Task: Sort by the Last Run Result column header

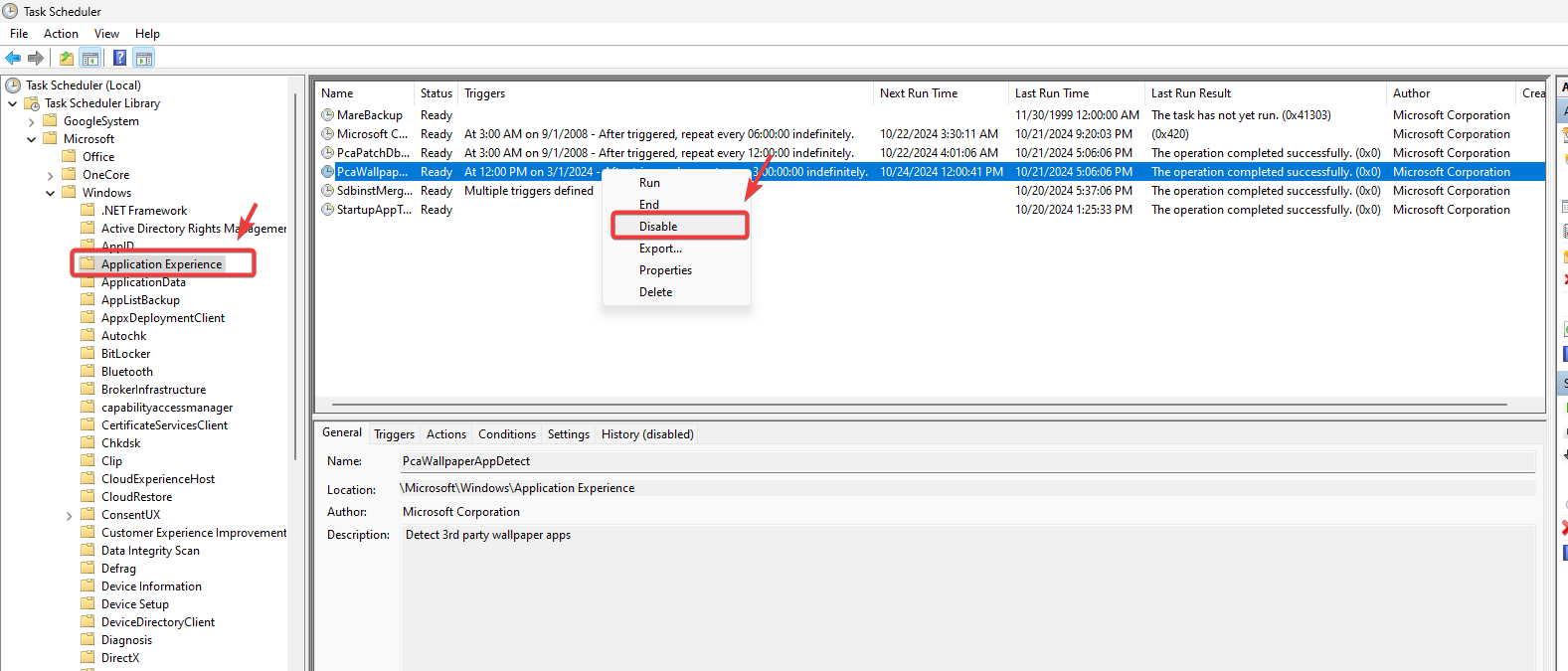Action: tap(1266, 93)
